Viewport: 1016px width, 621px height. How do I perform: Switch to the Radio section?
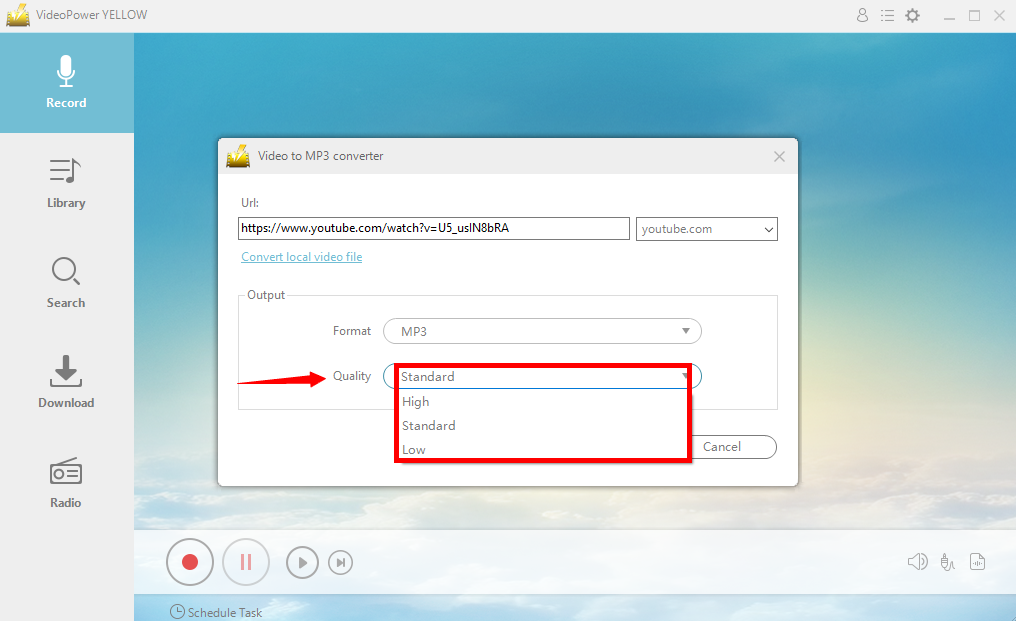click(x=66, y=483)
